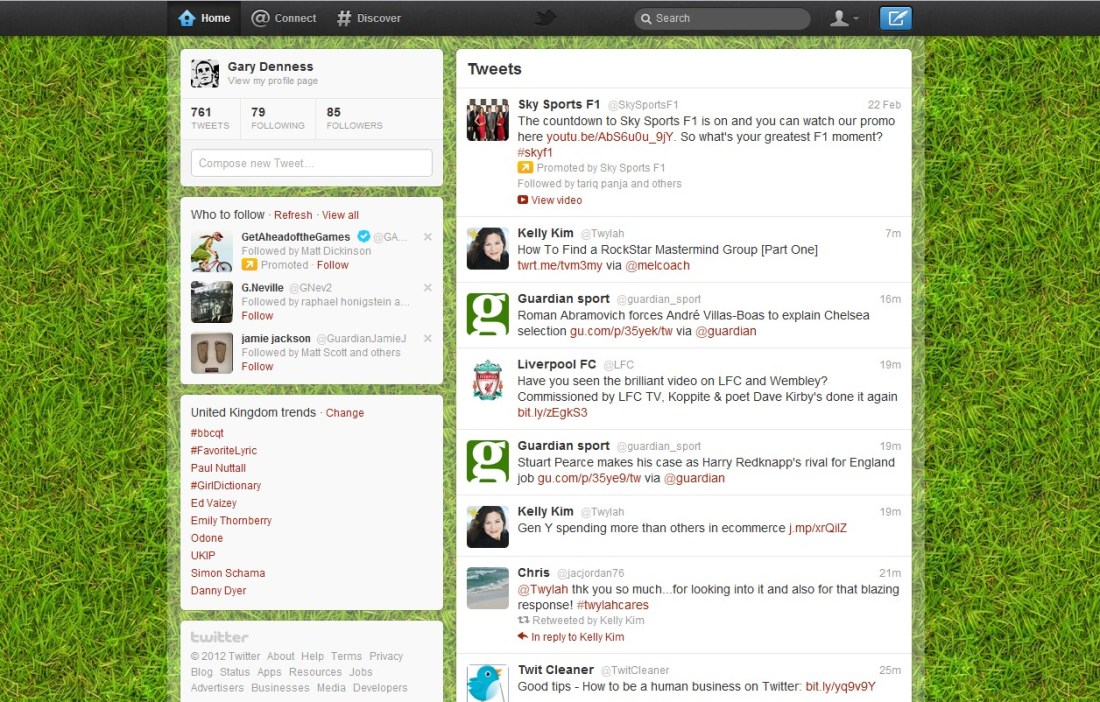1100x702 pixels.
Task: Click Gary Denness profile picture
Action: [205, 73]
